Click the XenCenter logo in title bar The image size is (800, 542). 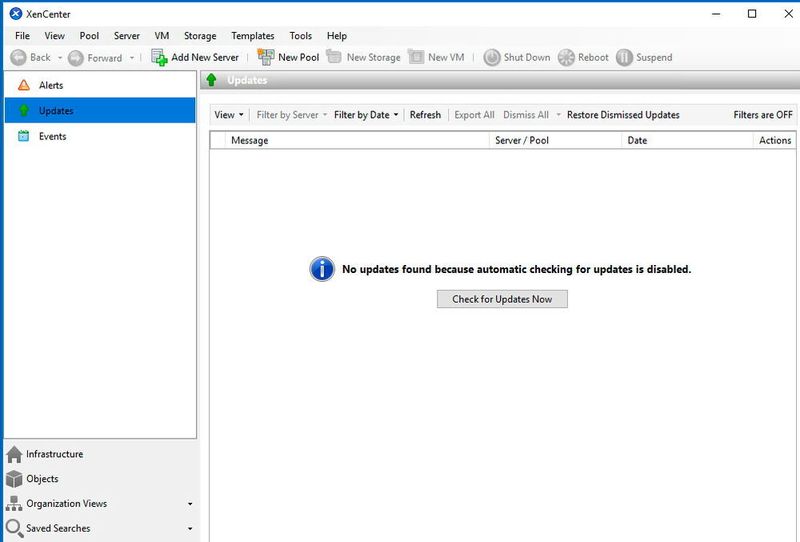point(16,14)
